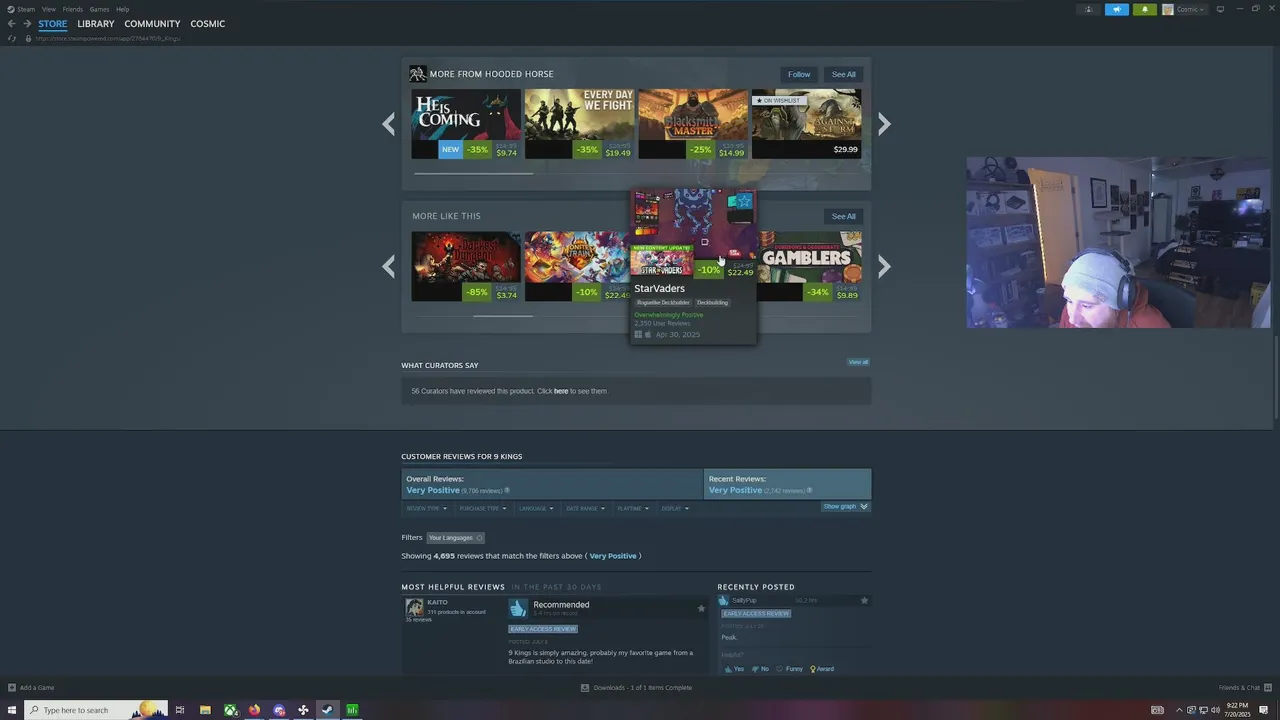Vote Yes on SaltyPup's review
1280x720 pixels.
(734, 669)
